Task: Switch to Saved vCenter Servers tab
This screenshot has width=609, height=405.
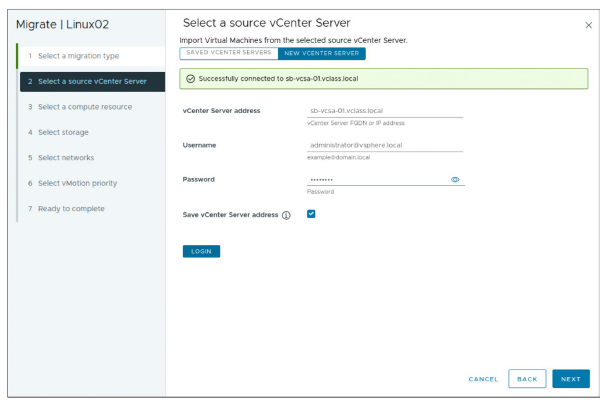Action: click(x=229, y=52)
